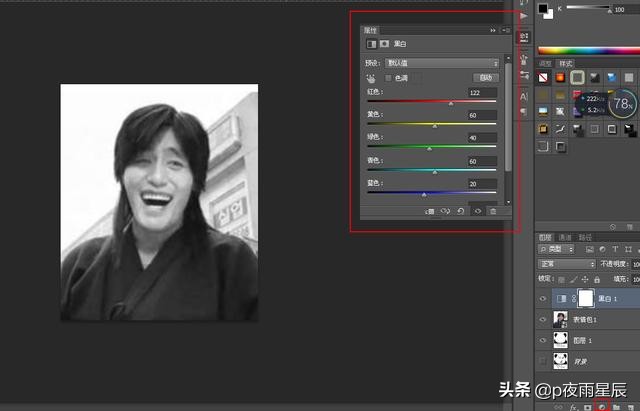
Task: Click the new adjustment layer icon
Action: [x=602, y=406]
